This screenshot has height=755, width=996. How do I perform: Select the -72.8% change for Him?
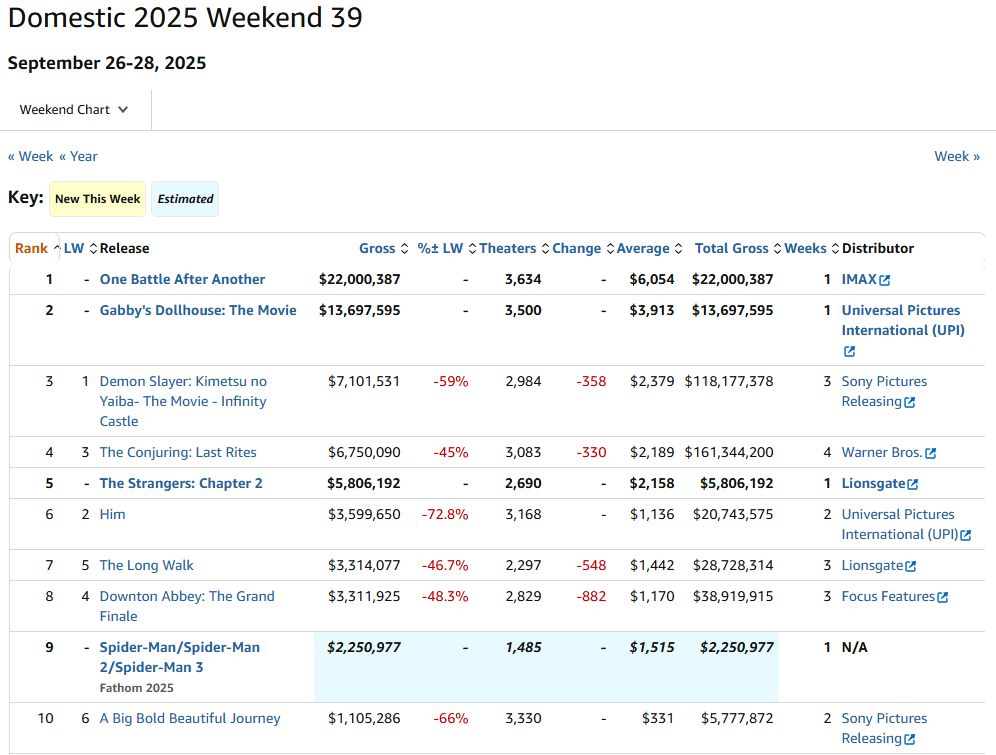point(445,515)
